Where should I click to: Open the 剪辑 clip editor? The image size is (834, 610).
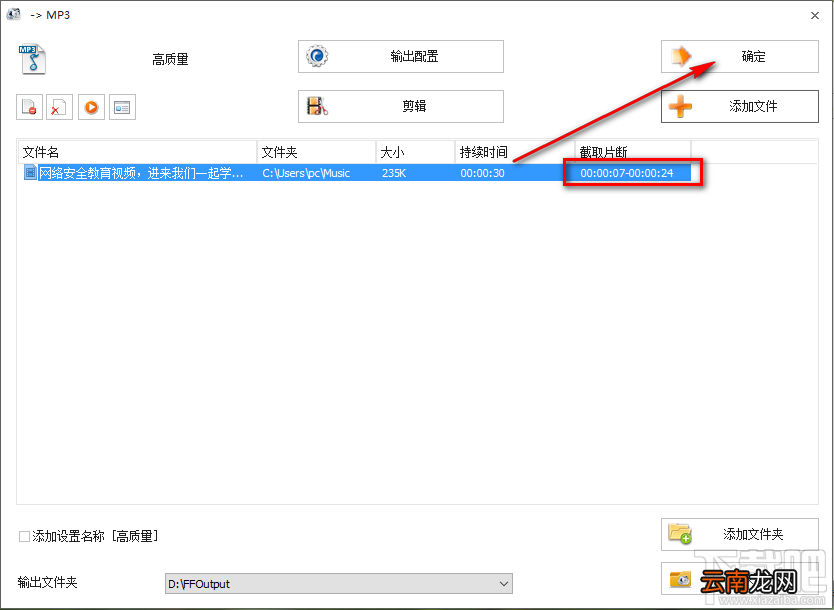pos(401,106)
